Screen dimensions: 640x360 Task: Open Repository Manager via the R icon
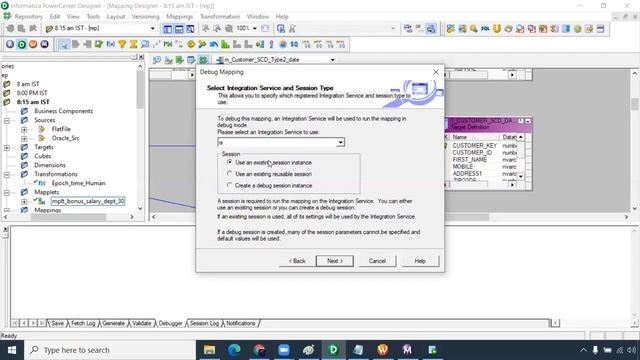pyautogui.click(x=10, y=44)
